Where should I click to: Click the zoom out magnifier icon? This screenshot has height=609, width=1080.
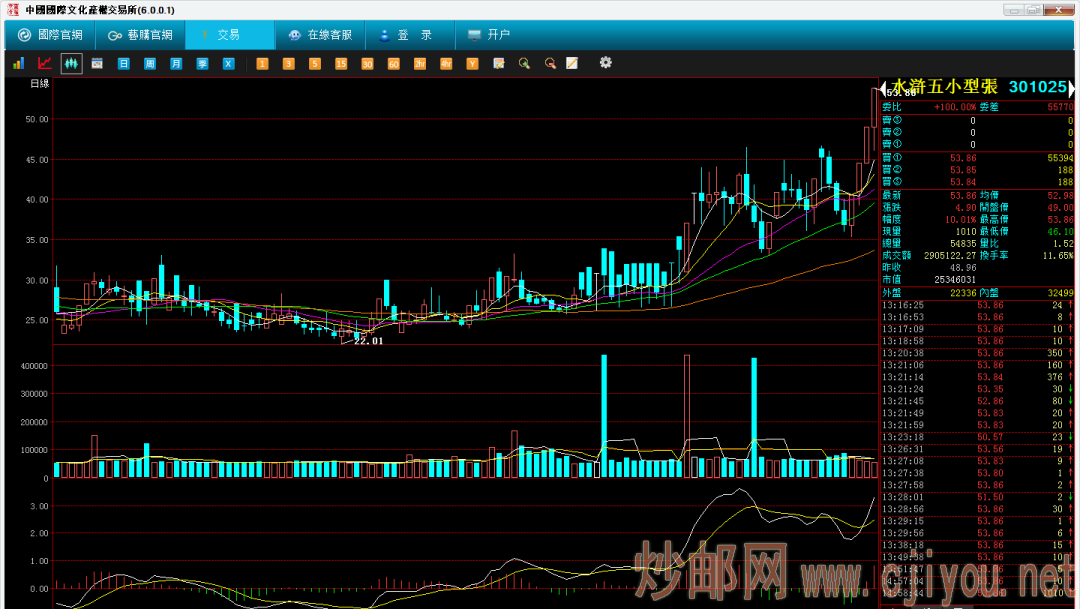(549, 63)
